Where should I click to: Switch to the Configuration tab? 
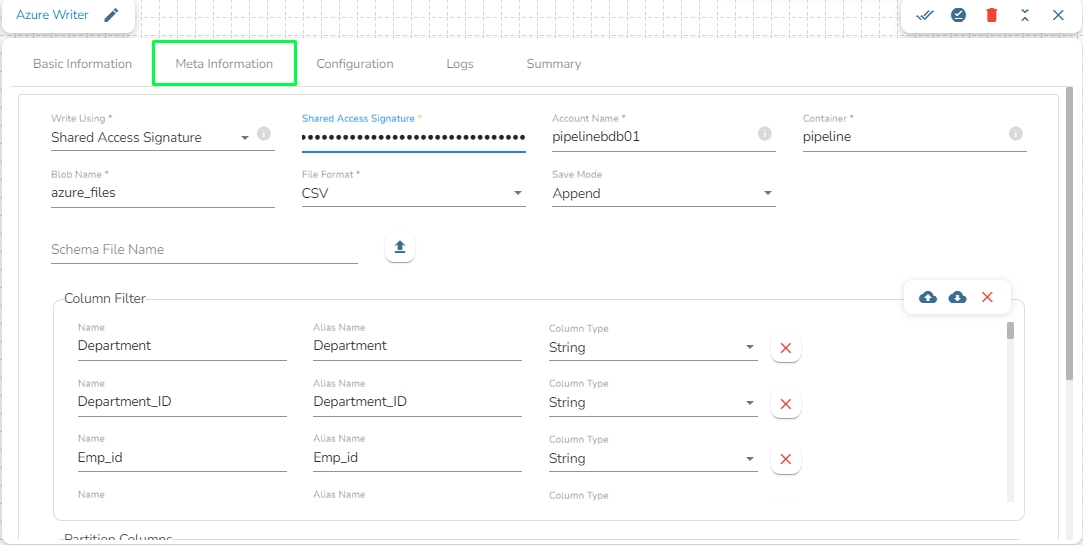[x=355, y=64]
